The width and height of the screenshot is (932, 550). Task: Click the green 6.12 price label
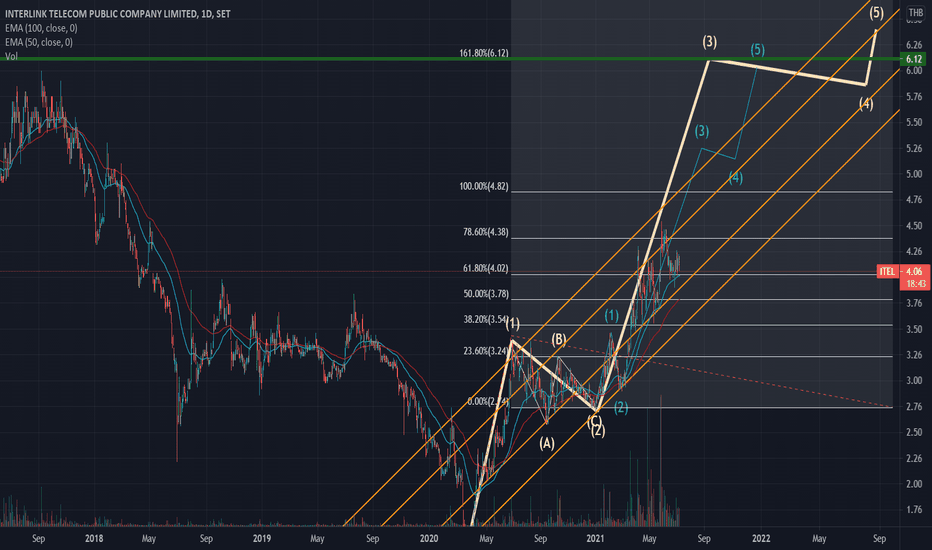point(914,59)
